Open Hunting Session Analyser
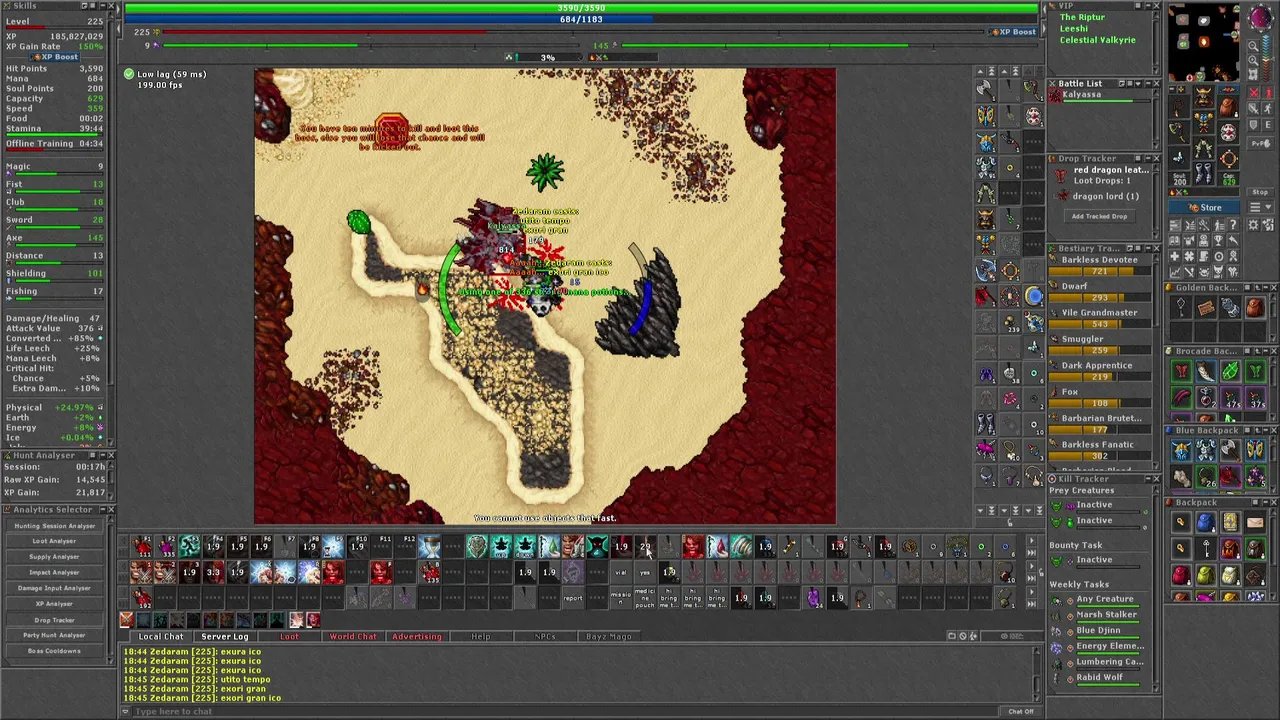 [x=55, y=526]
